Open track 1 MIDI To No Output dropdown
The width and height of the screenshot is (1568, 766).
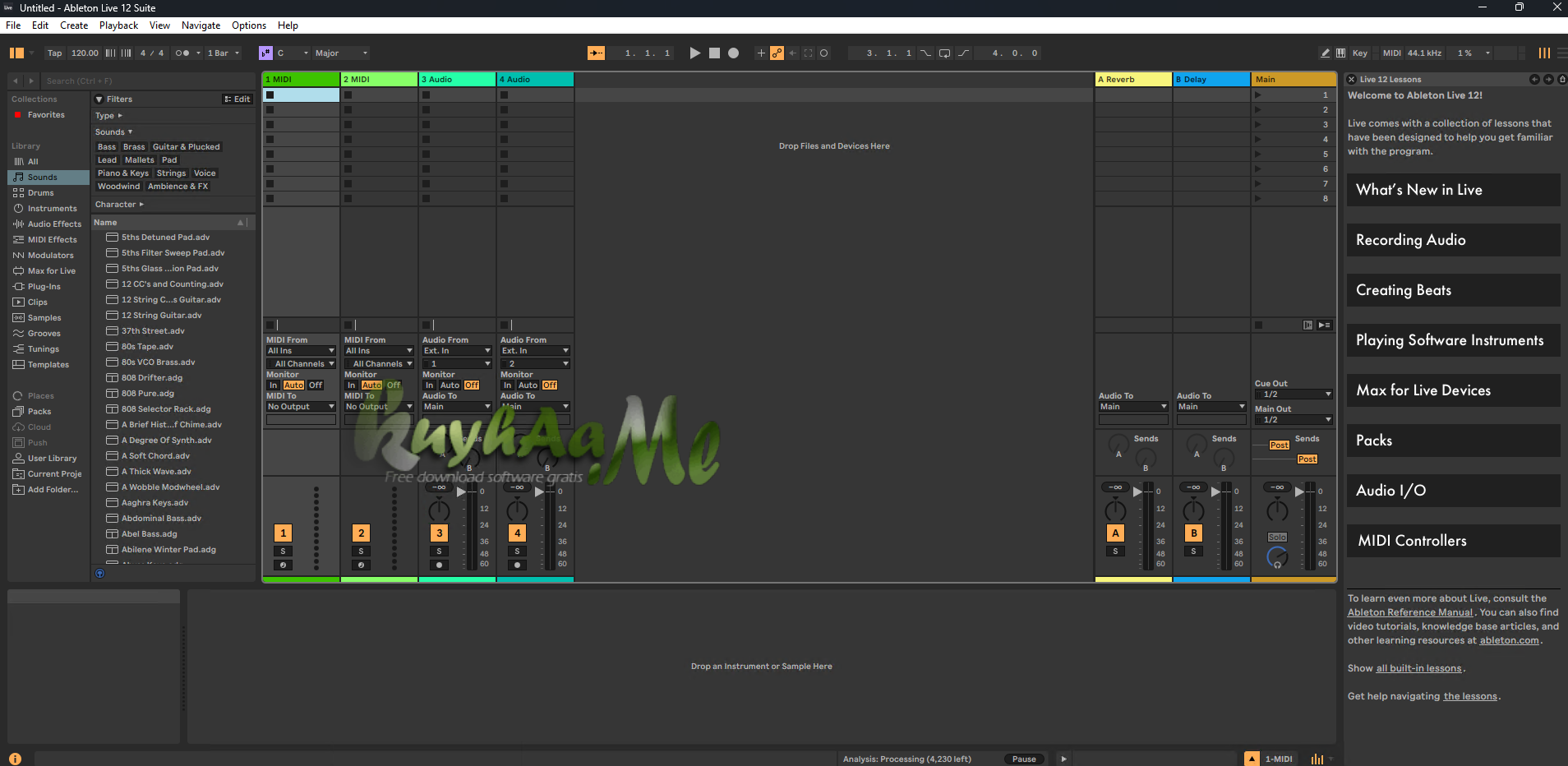point(301,407)
